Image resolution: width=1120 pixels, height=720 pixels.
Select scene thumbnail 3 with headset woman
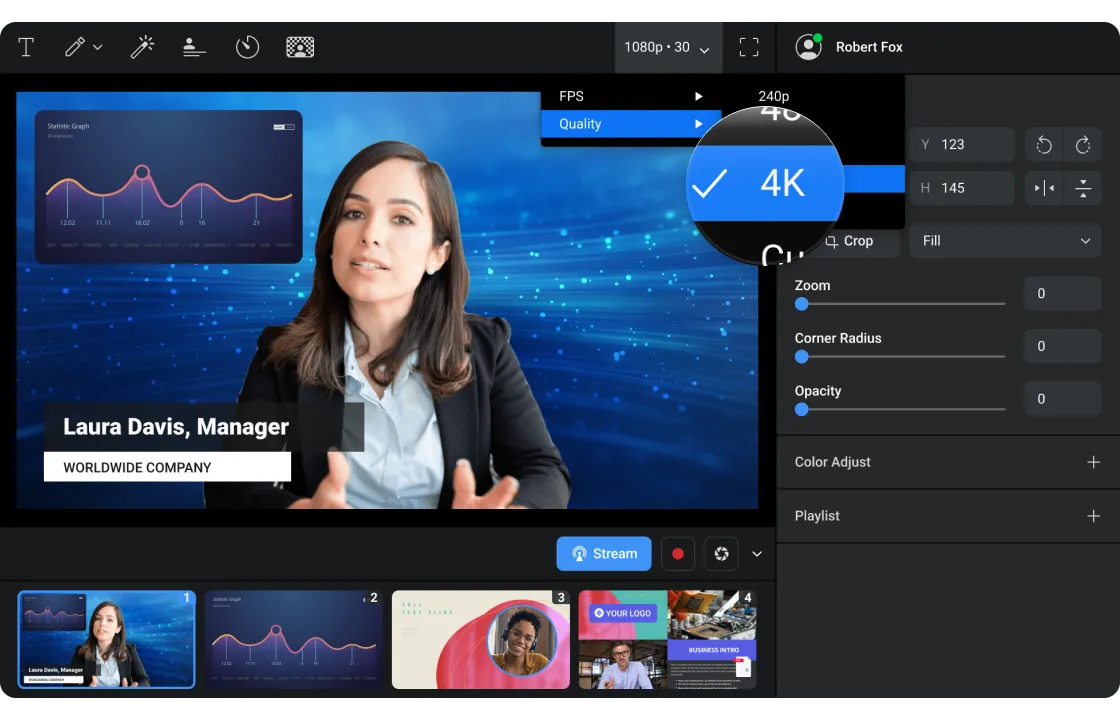[480, 640]
